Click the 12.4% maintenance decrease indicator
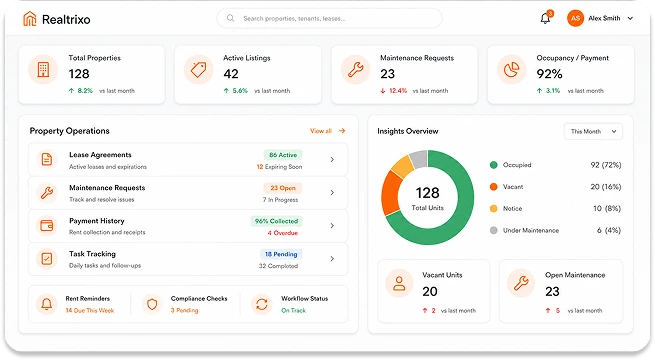 tap(394, 91)
